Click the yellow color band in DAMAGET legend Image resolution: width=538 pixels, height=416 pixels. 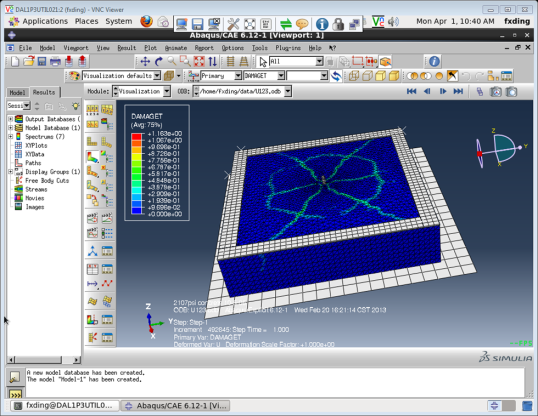coord(137,157)
